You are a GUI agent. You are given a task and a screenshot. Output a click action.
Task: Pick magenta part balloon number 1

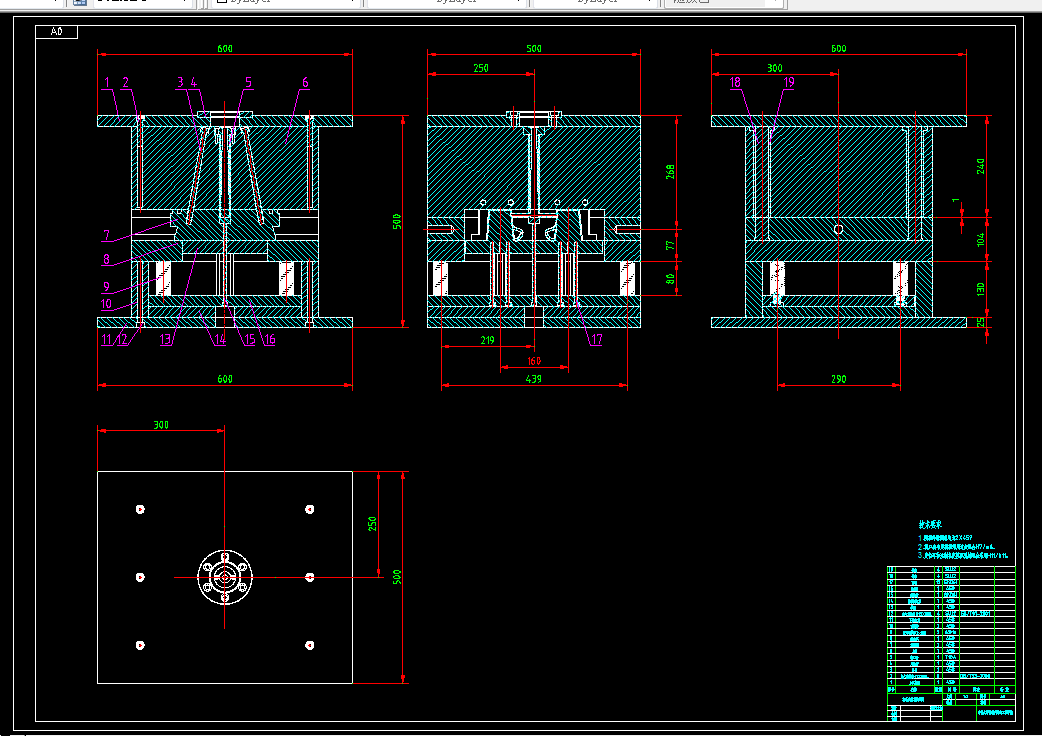[x=107, y=82]
